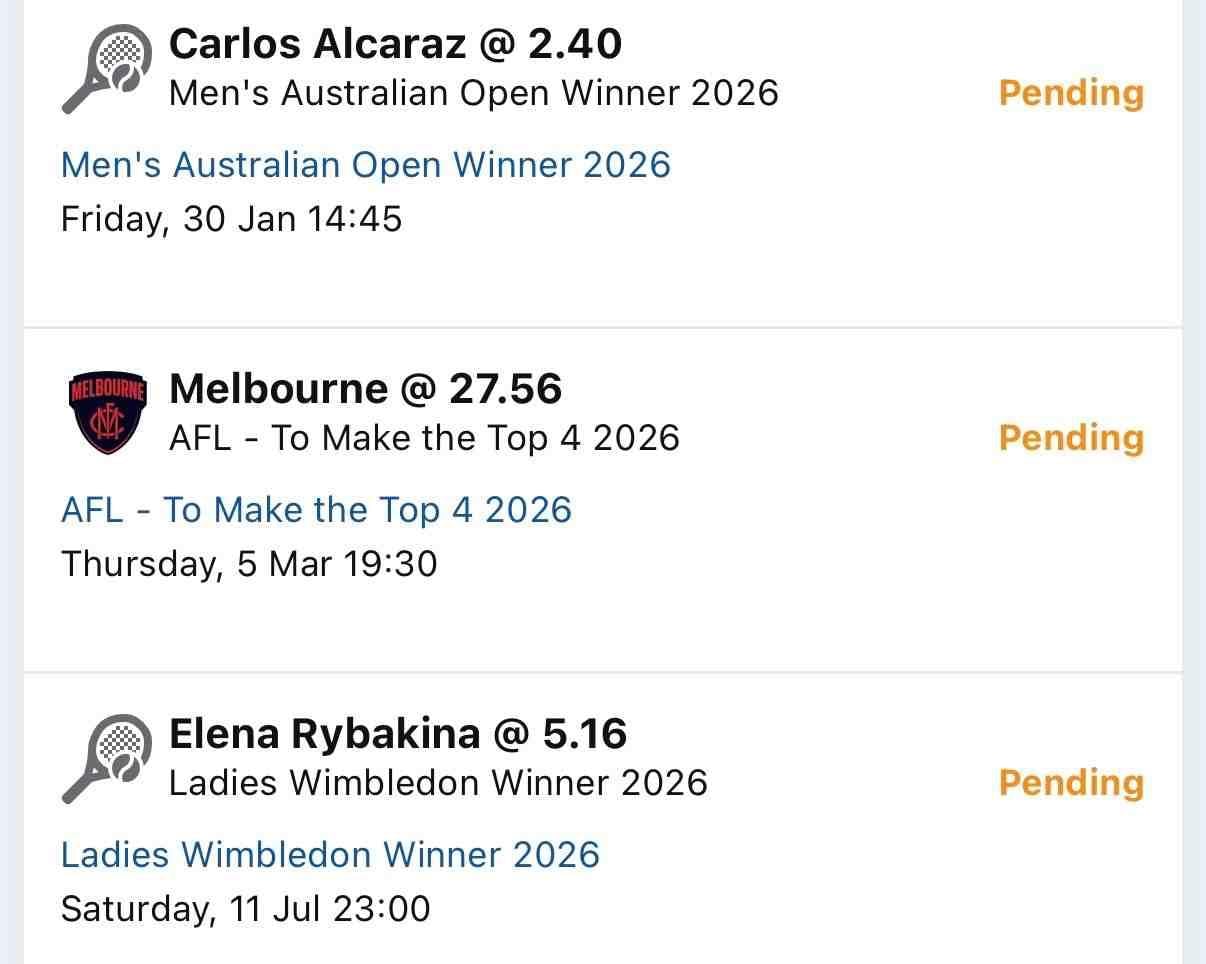1206x964 pixels.
Task: Open the AFL To Make the Top 4 link
Action: [x=316, y=510]
